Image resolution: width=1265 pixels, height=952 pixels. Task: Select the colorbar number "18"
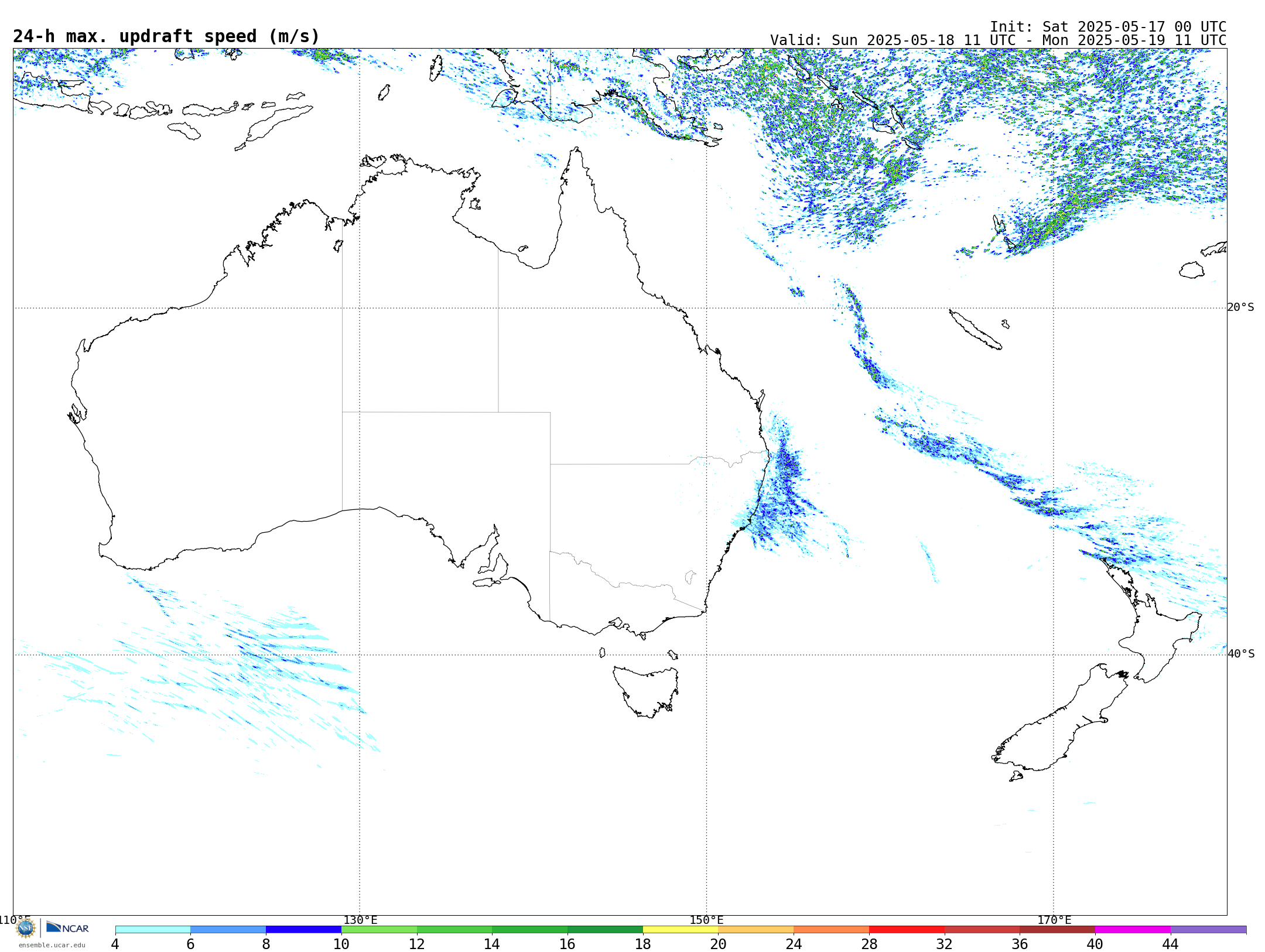[x=643, y=944]
